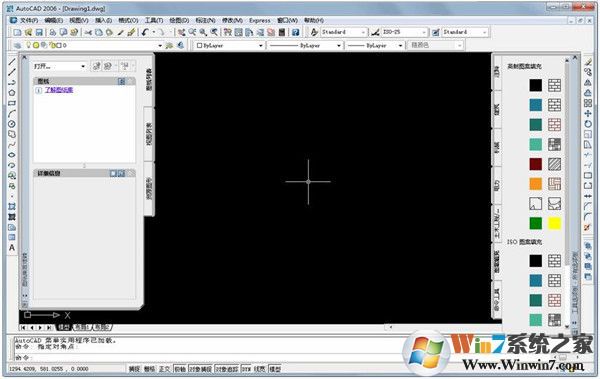600x379 pixels.
Task: Switch to the 布局1 layout tab
Action: (x=82, y=327)
